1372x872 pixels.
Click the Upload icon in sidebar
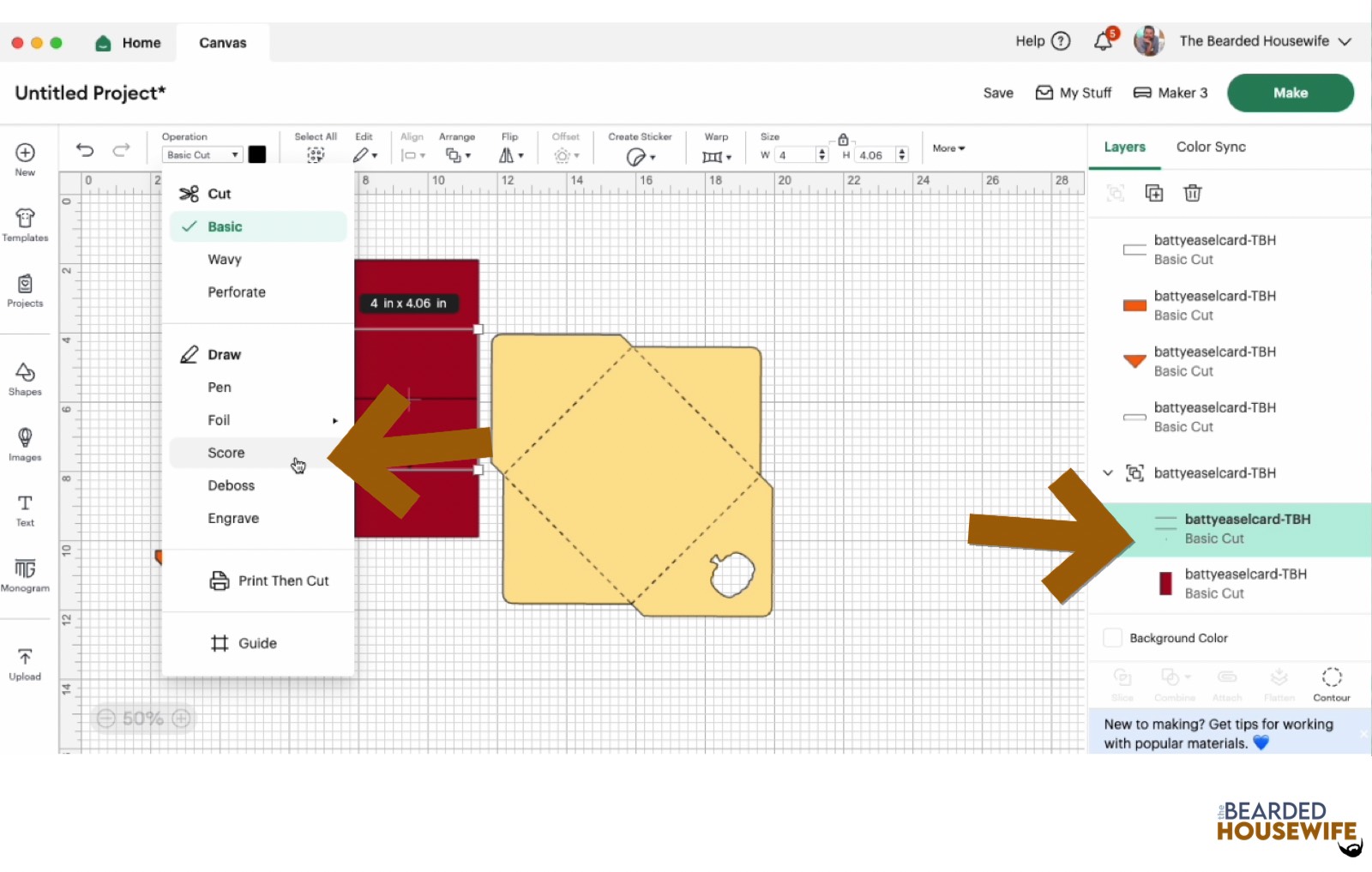click(25, 664)
